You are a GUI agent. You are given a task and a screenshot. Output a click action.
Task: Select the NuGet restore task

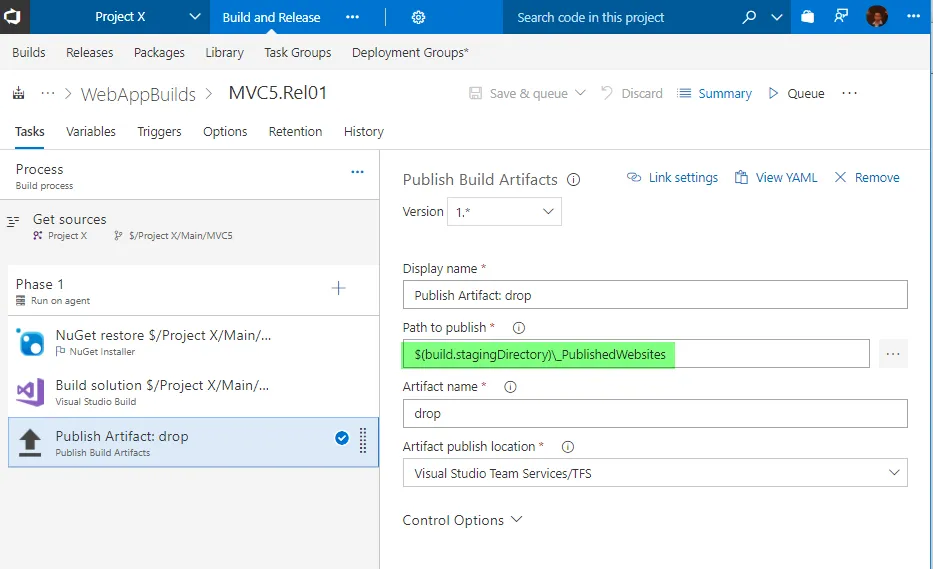193,342
